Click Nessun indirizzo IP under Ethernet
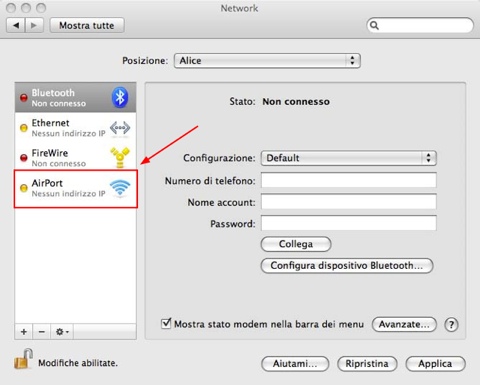Viewport: 480px width, 385px height. coord(69,134)
